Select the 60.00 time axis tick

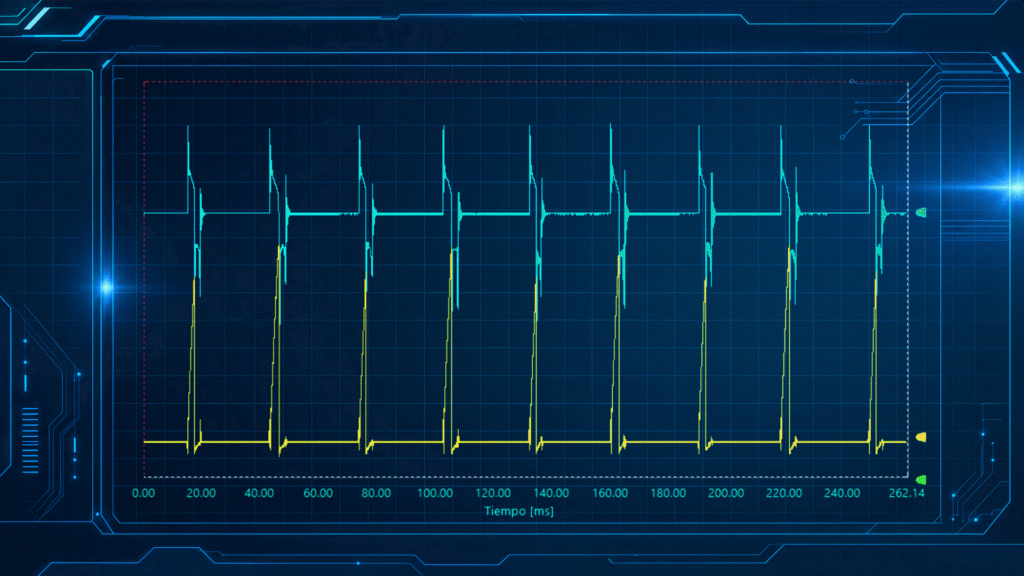tap(318, 493)
